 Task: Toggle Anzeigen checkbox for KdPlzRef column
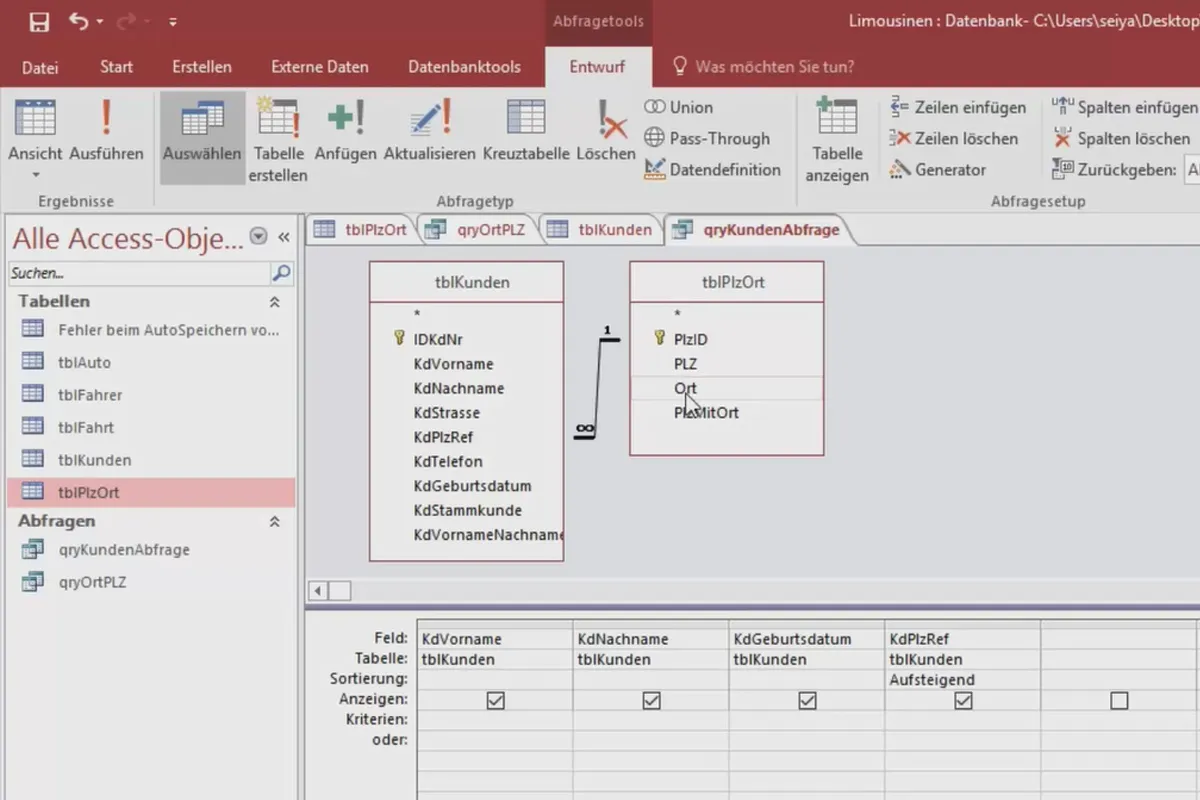point(963,701)
